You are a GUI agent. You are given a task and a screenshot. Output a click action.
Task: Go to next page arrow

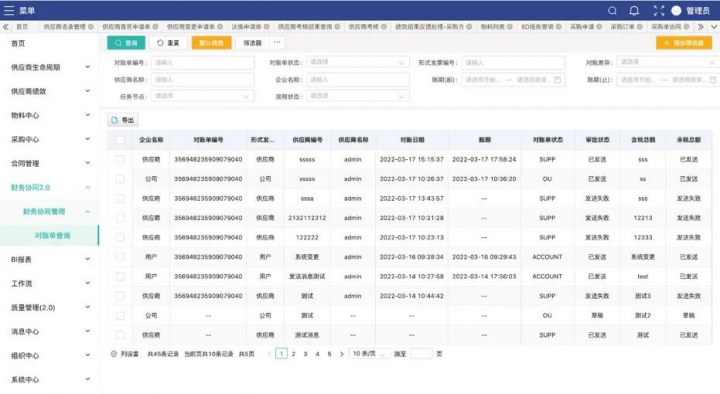click(x=341, y=354)
